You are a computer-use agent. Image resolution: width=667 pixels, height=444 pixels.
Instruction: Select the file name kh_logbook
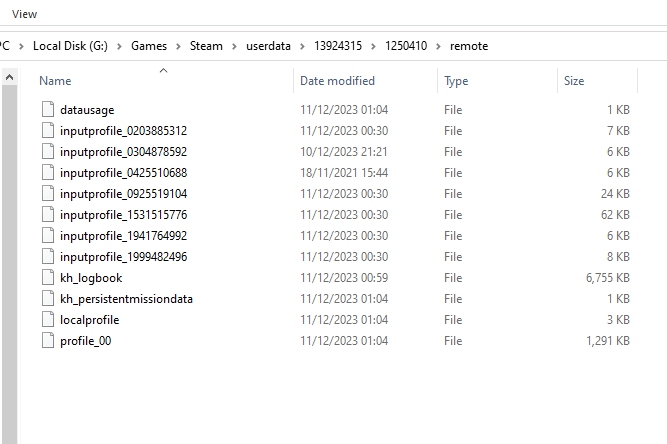91,278
